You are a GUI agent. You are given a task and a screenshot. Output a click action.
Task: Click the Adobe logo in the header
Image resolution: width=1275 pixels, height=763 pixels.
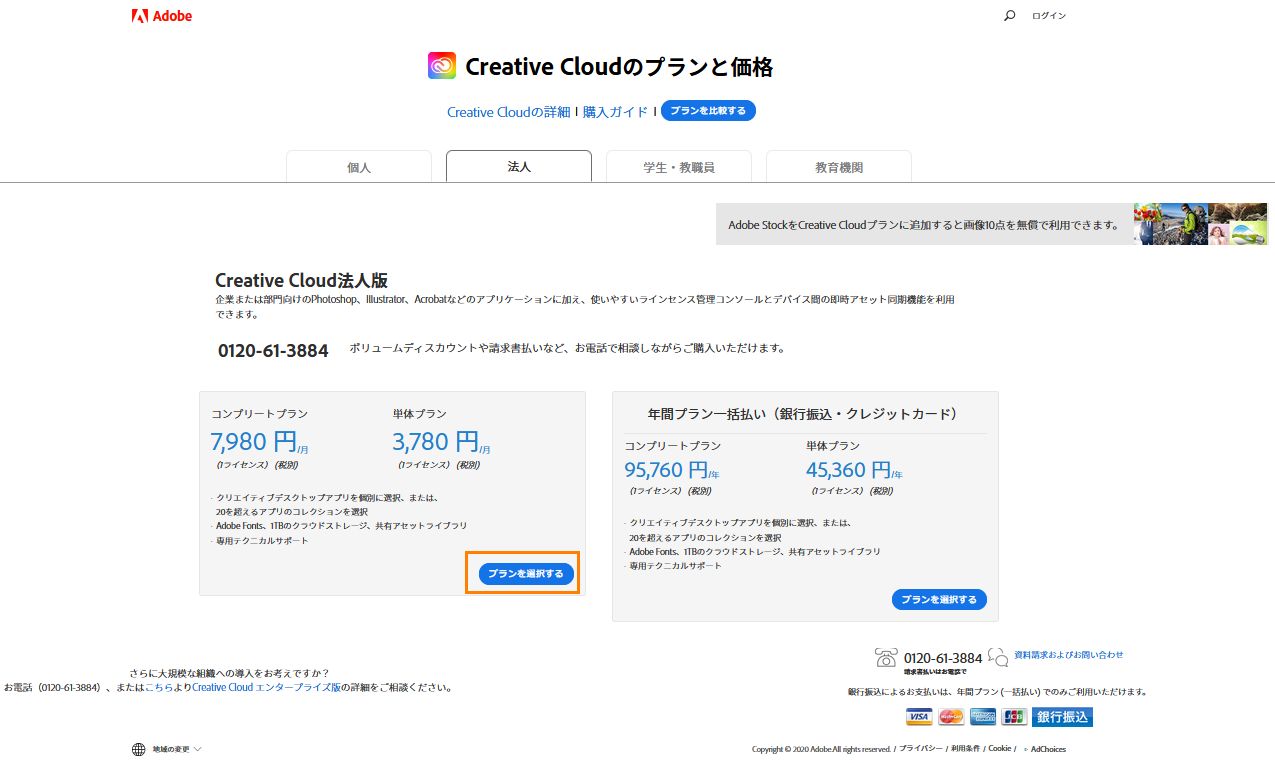click(x=161, y=16)
